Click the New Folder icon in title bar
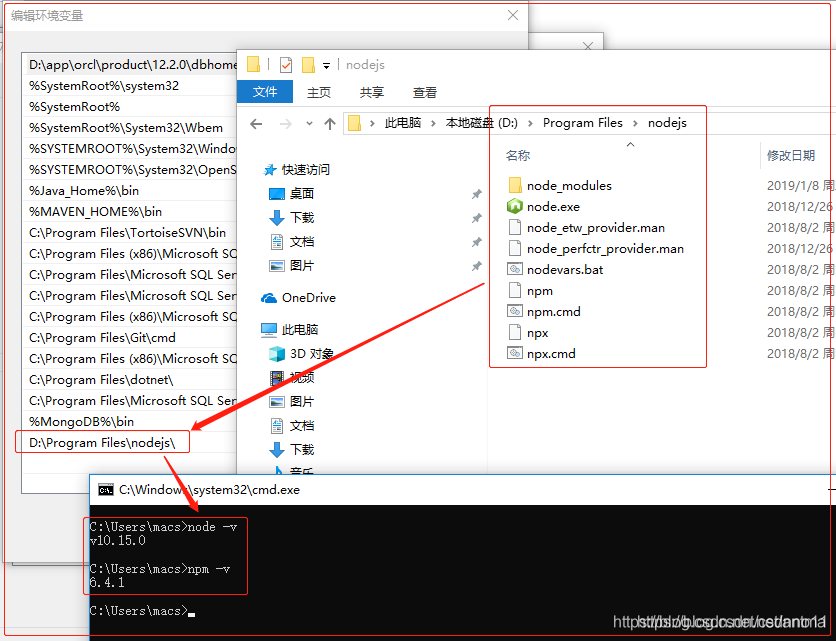Viewport: 836px width, 641px height. click(x=308, y=65)
